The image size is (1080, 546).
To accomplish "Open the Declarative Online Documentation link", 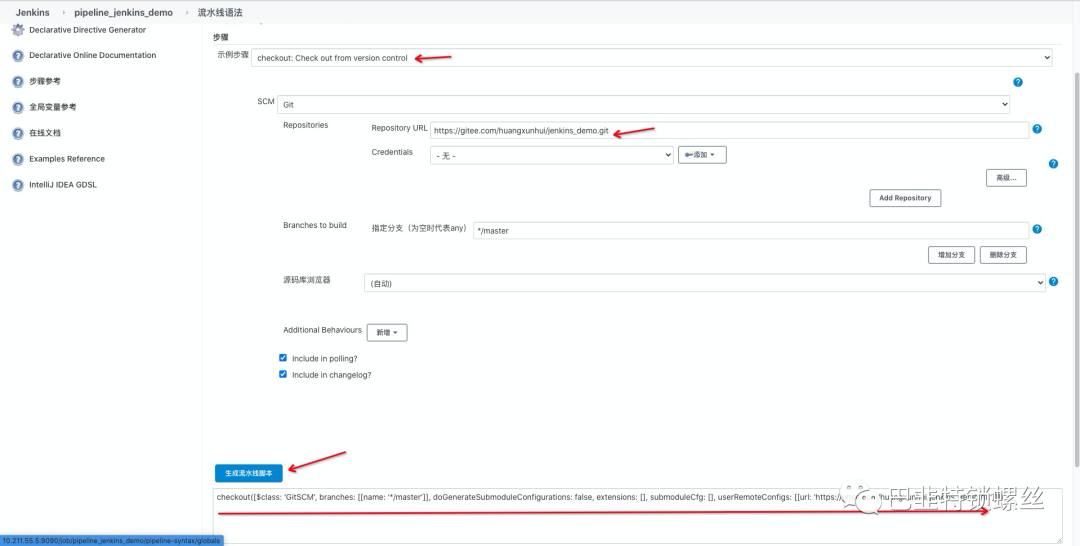I will 92,56.
